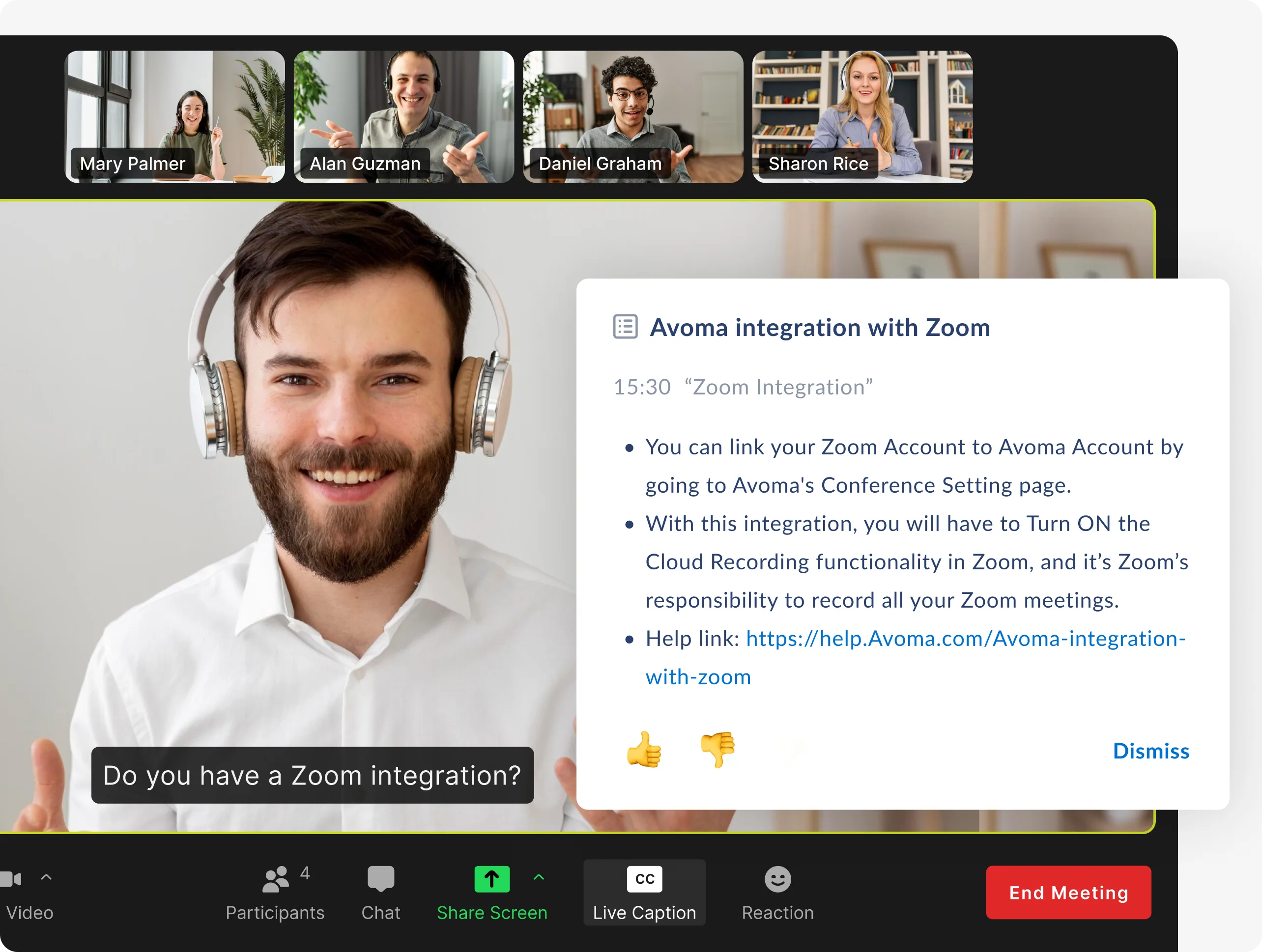Screen dimensions: 1262x952
Task: Click the notes list icon beside Avoma title
Action: (x=625, y=327)
